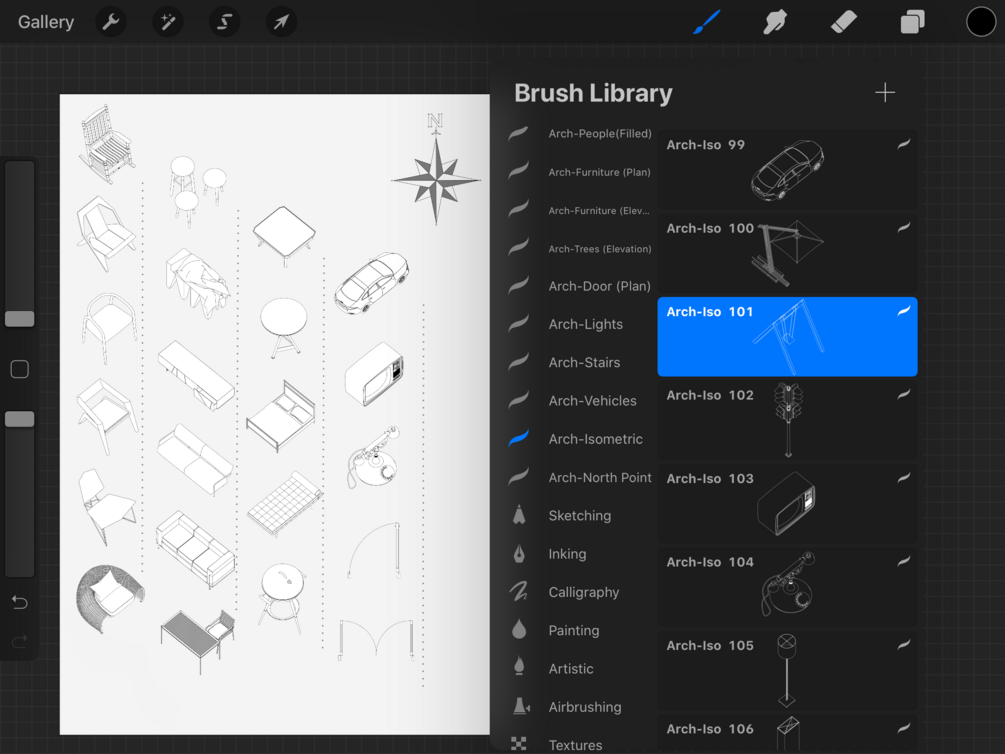Screen dimensions: 1005x754
Task: Adjust the brush size slider handle
Action: [x=20, y=319]
